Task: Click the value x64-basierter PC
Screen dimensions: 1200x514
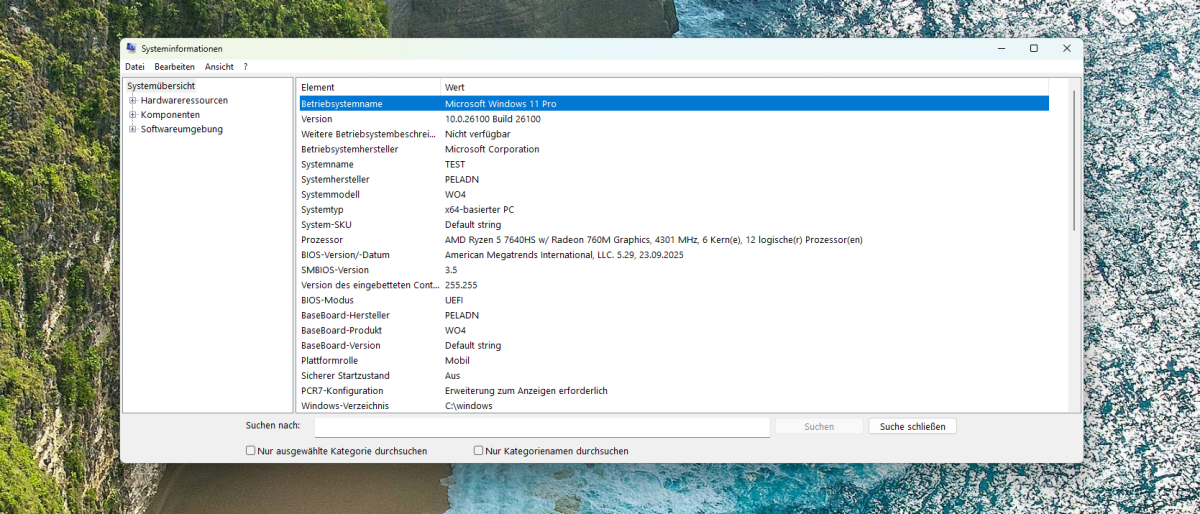Action: click(x=480, y=209)
